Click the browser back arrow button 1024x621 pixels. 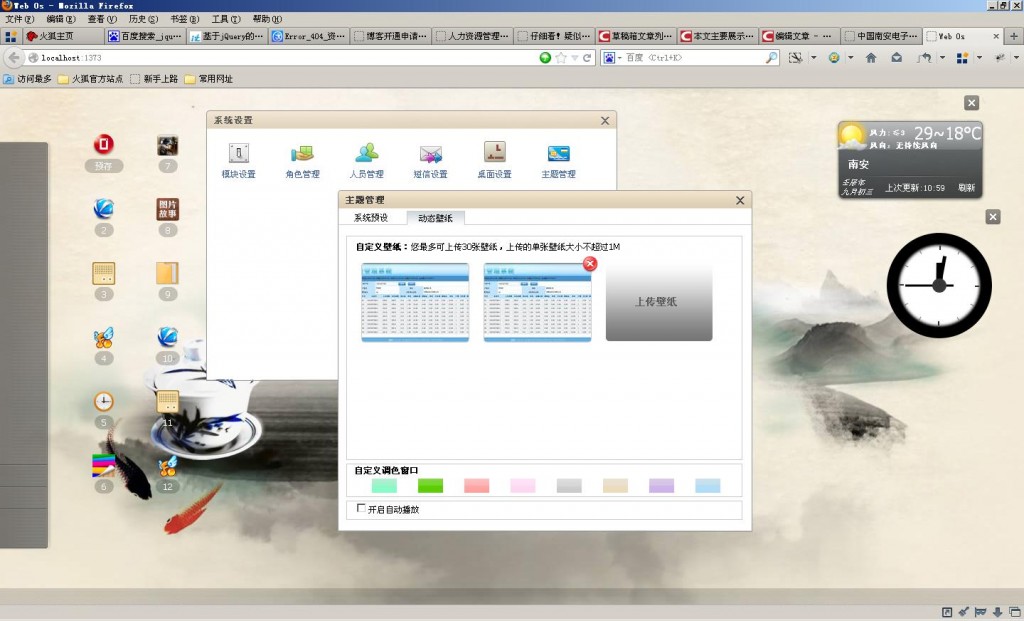pyautogui.click(x=14, y=57)
